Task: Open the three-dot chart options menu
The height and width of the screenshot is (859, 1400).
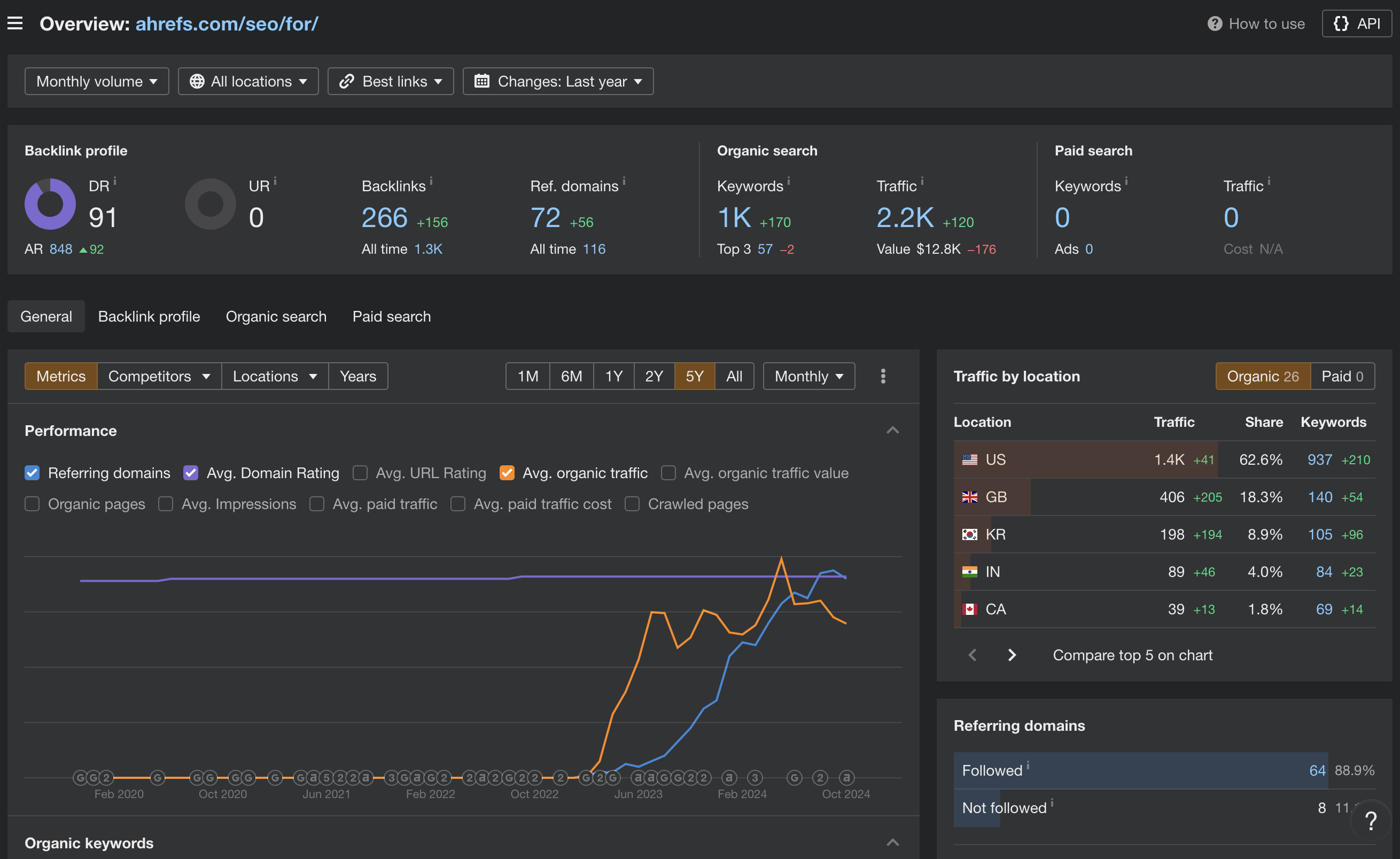Action: click(x=883, y=376)
